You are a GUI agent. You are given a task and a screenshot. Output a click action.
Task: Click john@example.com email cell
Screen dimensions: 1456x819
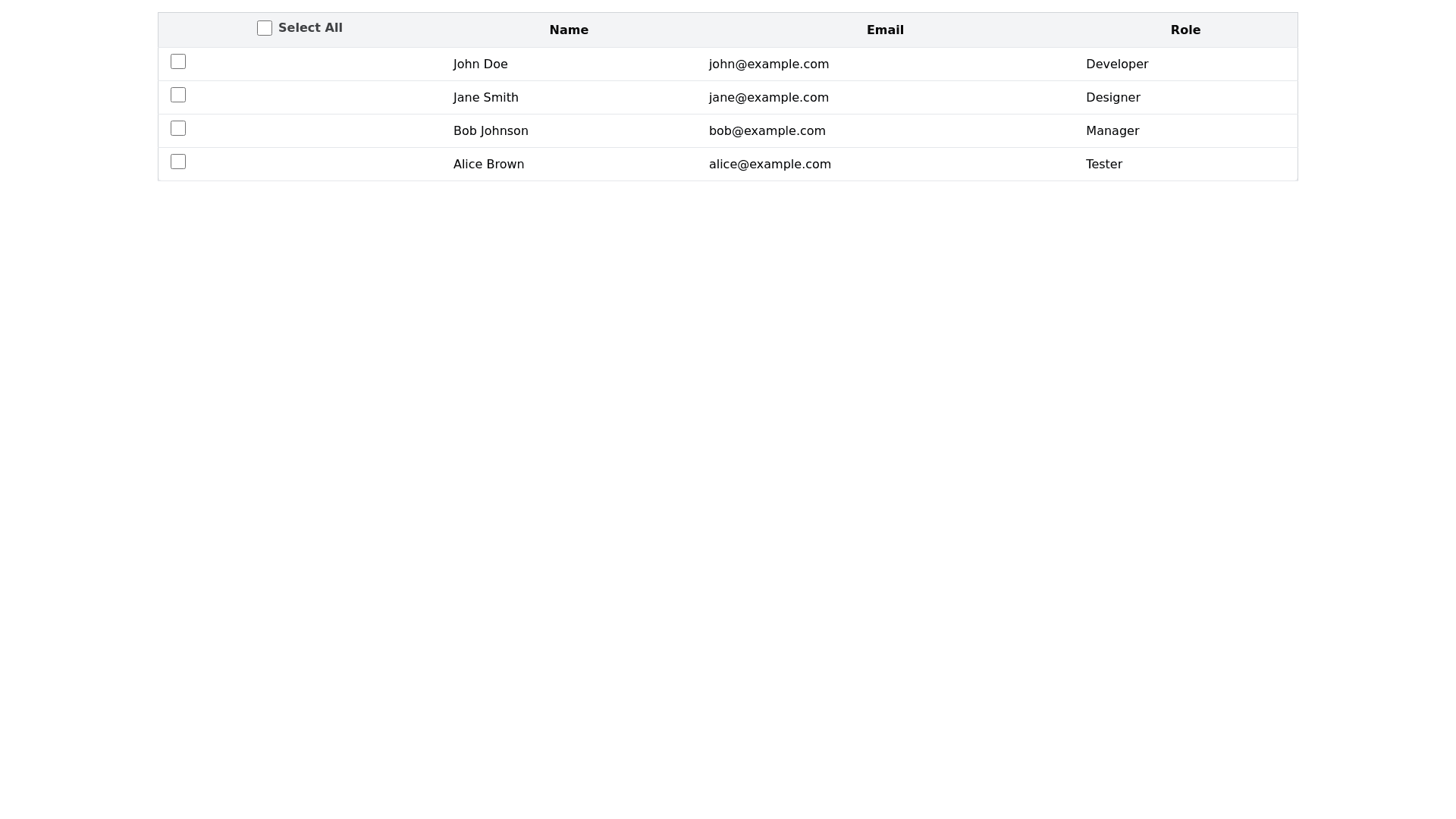769,64
